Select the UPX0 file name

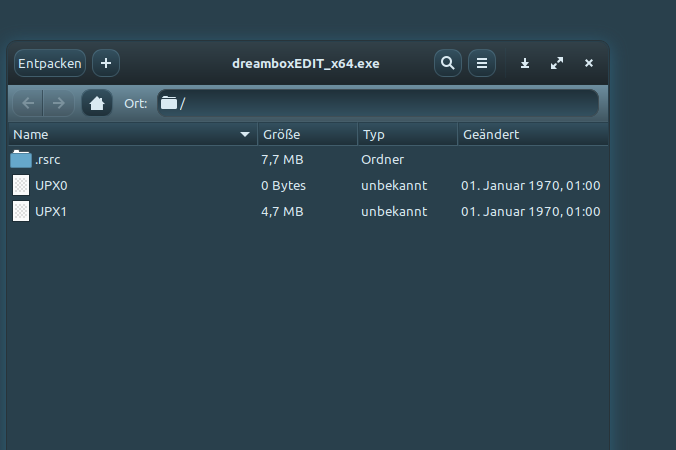51,186
